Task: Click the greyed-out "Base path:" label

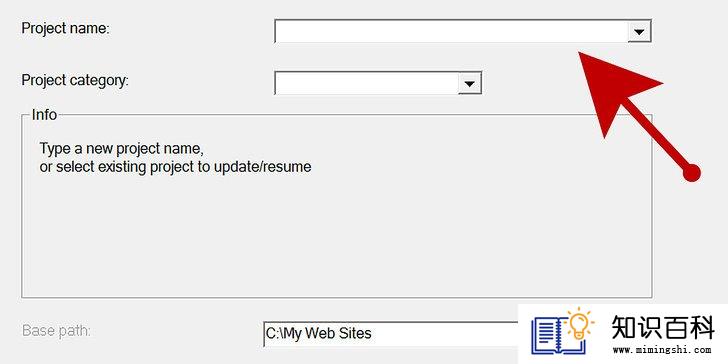Action: pyautogui.click(x=57, y=331)
